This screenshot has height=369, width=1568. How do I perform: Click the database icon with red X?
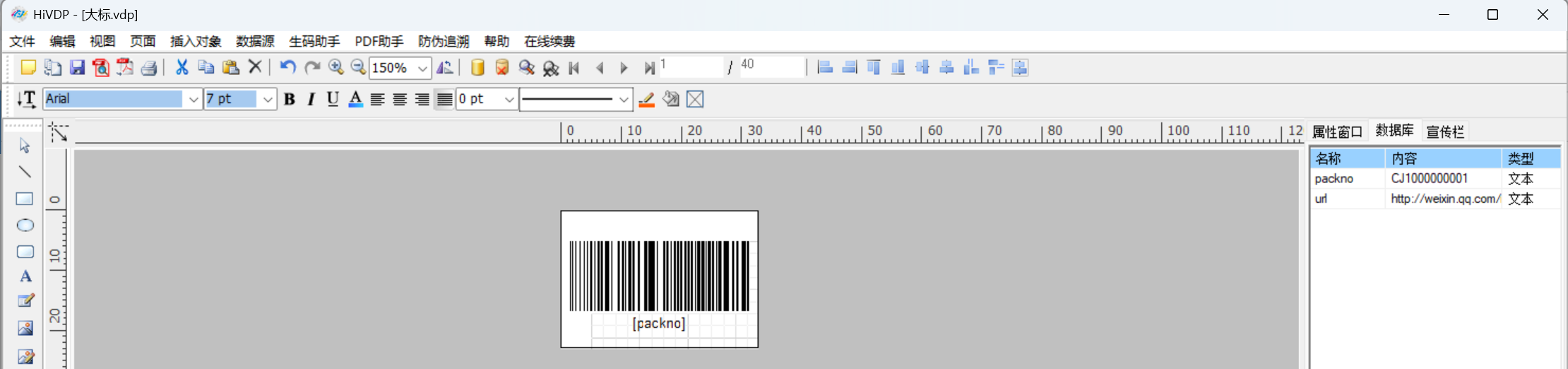click(501, 67)
